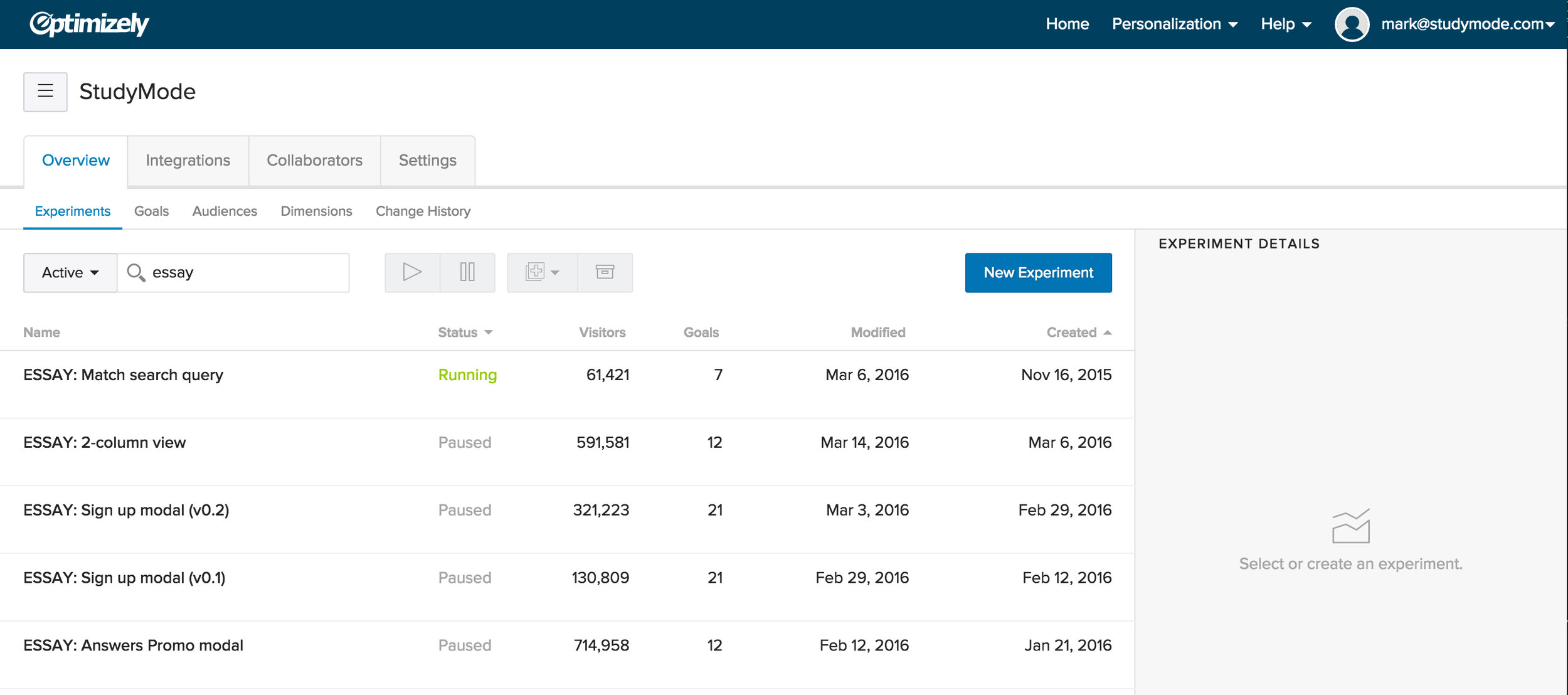Switch to the Collaborators tab
The width and height of the screenshot is (1568, 695).
point(315,161)
